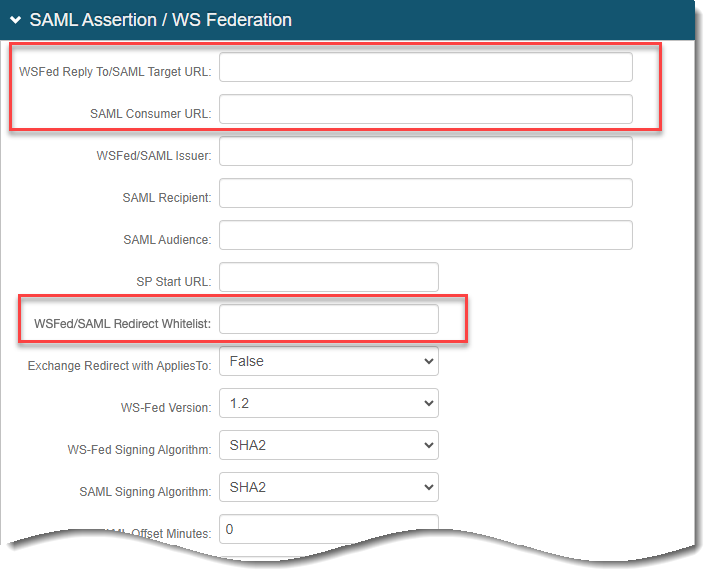Click the SP Start URL label
The image size is (710, 577).
pos(174,282)
